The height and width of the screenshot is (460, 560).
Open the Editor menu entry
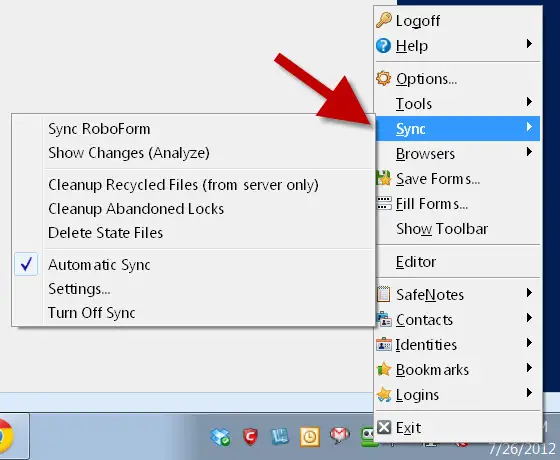pos(416,262)
